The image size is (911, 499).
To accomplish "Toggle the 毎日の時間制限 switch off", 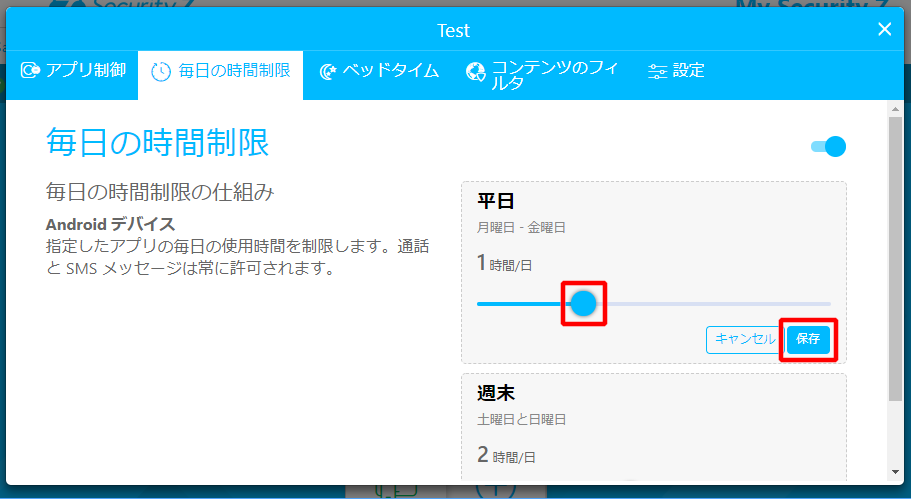I will pos(829,147).
